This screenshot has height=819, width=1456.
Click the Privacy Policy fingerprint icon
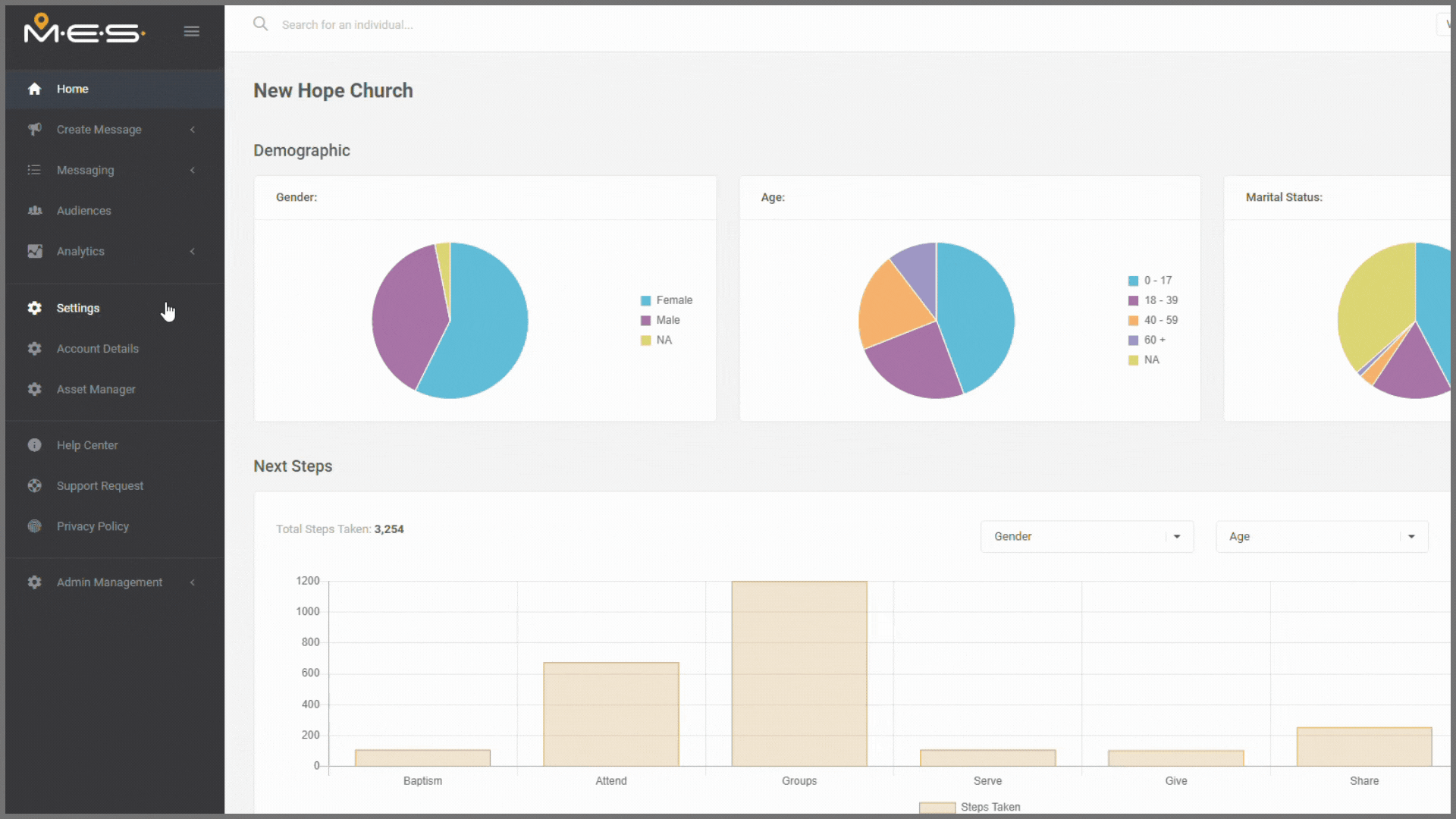pyautogui.click(x=34, y=526)
